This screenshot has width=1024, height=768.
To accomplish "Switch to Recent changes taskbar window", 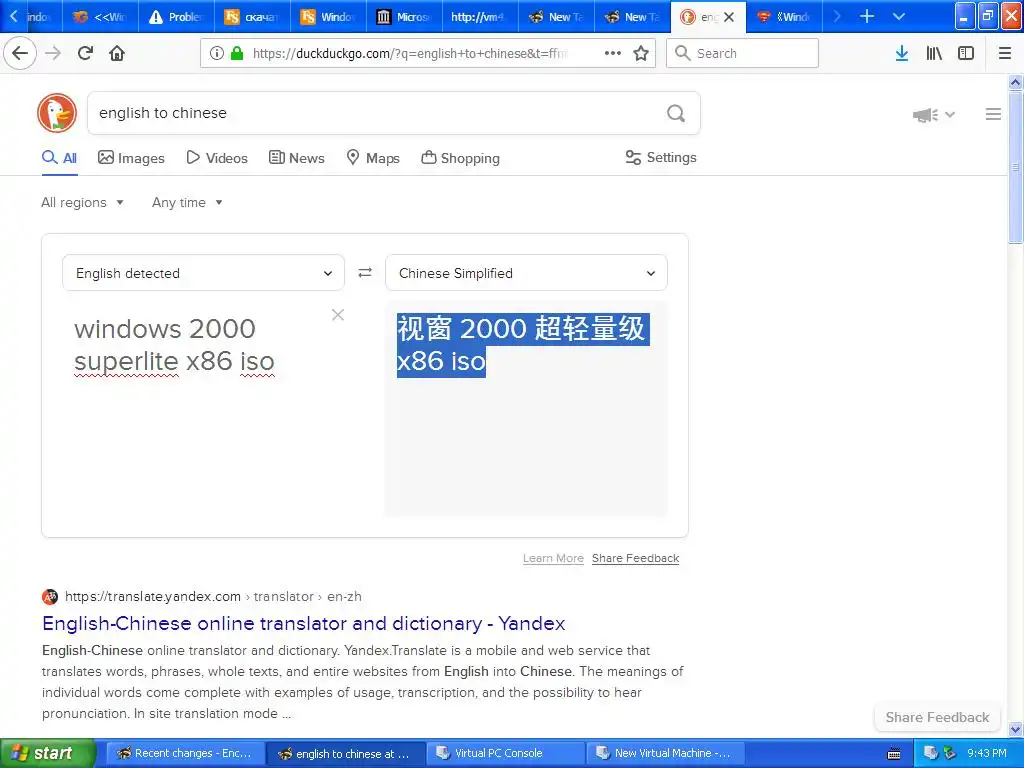I will (x=185, y=753).
